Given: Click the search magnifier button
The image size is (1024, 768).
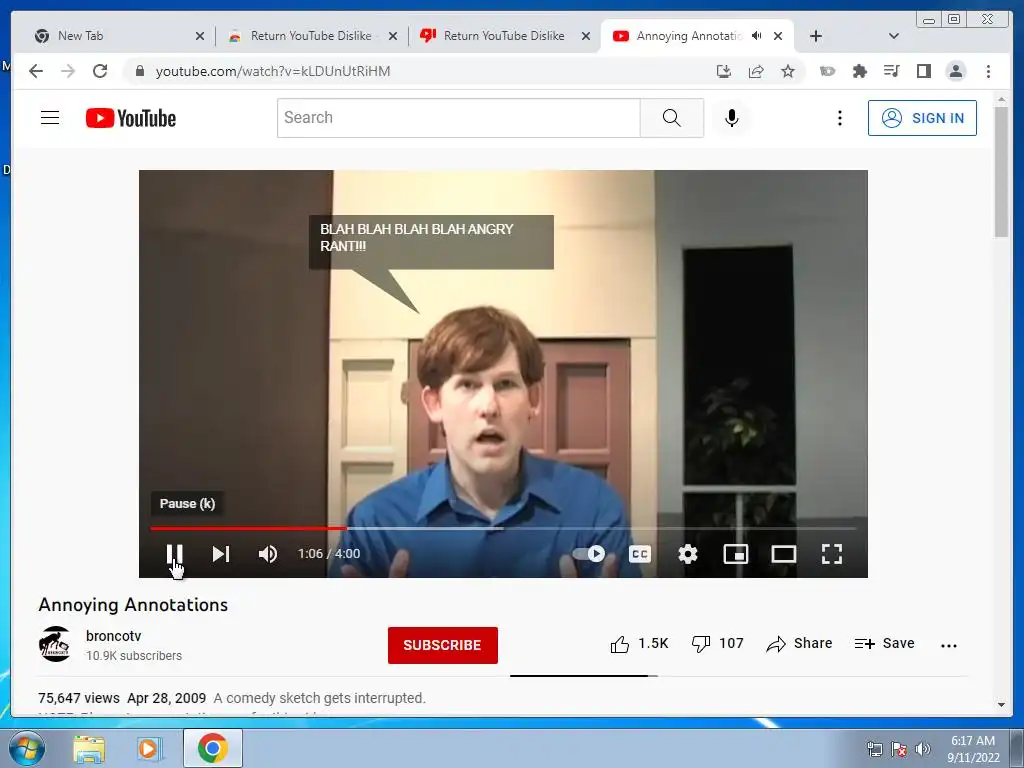Looking at the screenshot, I should (x=671, y=118).
